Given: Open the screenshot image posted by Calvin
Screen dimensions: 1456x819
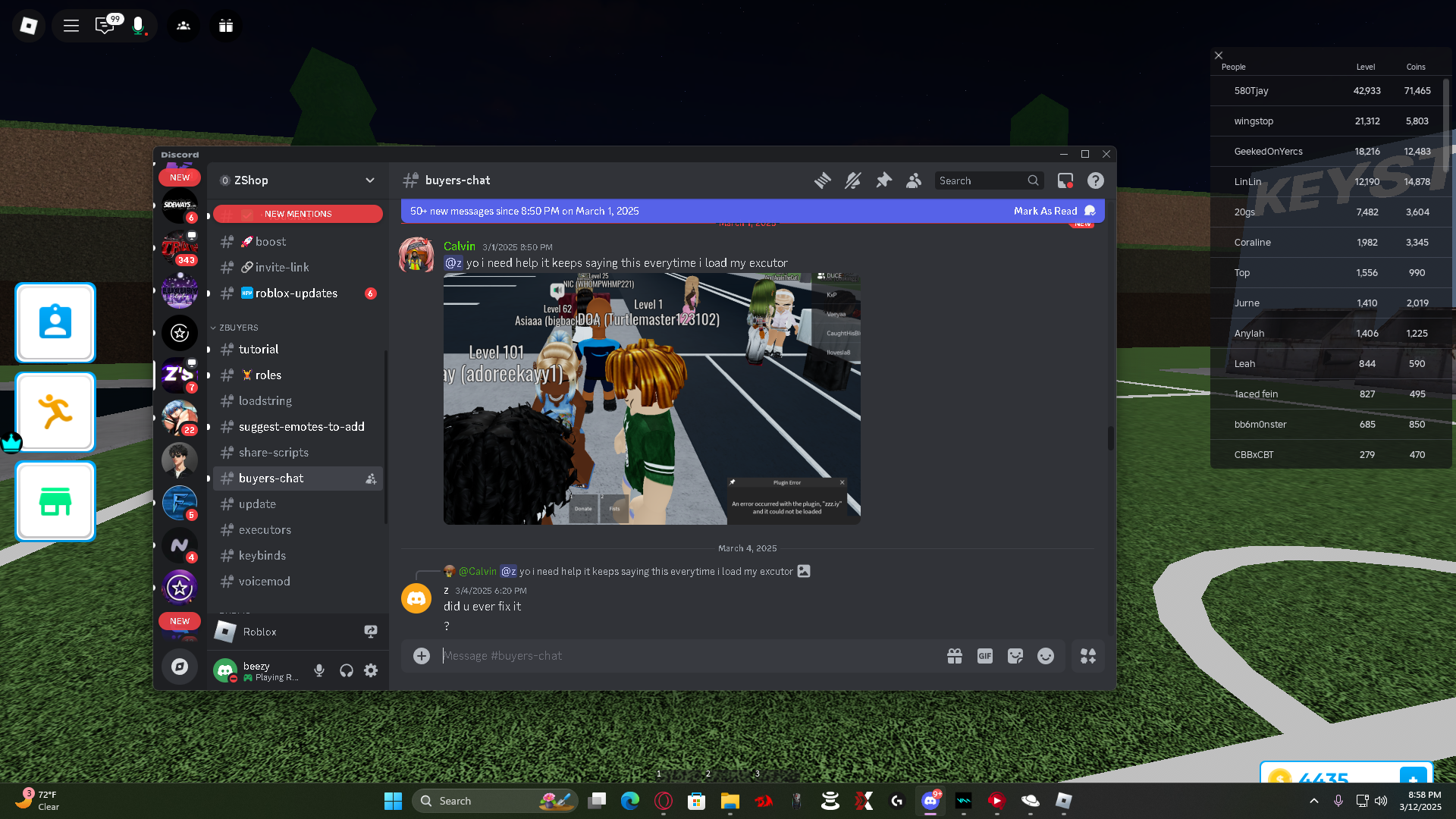Looking at the screenshot, I should coord(652,399).
